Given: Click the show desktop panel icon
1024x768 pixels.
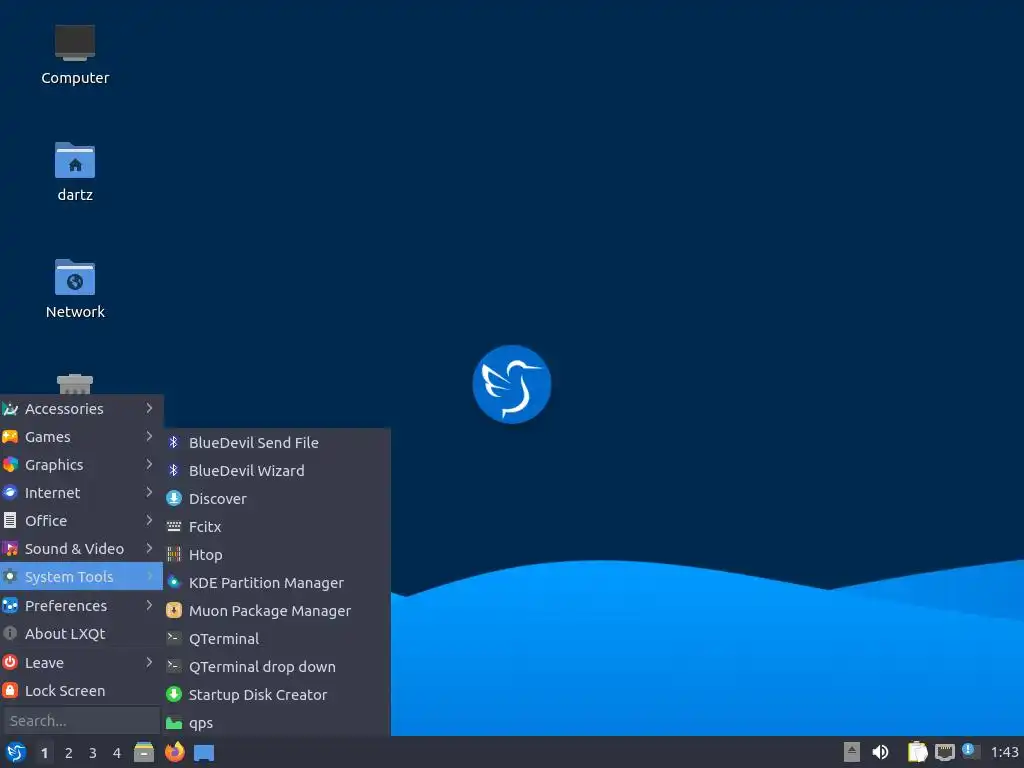Looking at the screenshot, I should 204,753.
